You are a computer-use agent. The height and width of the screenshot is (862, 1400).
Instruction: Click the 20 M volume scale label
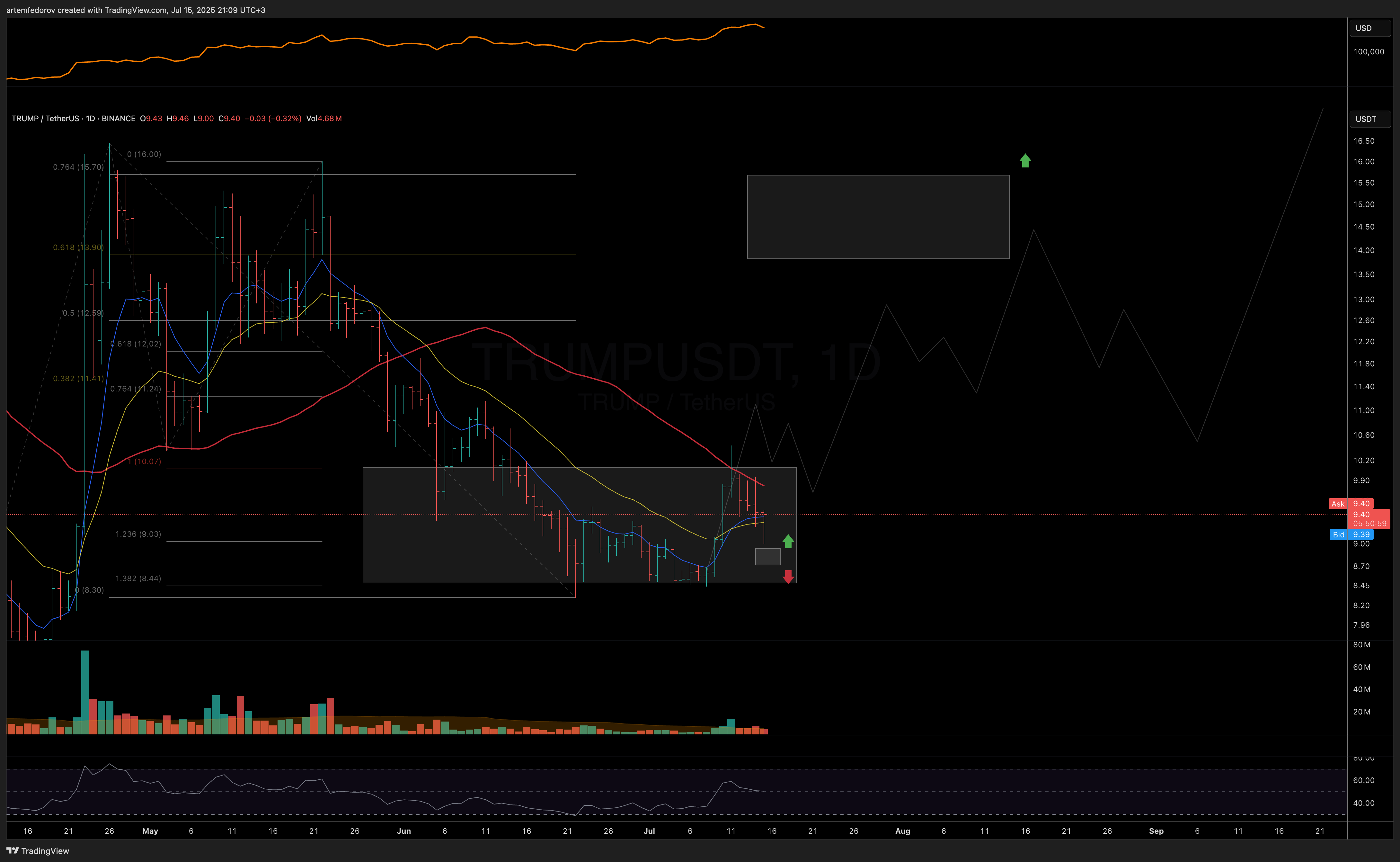pos(1361,712)
